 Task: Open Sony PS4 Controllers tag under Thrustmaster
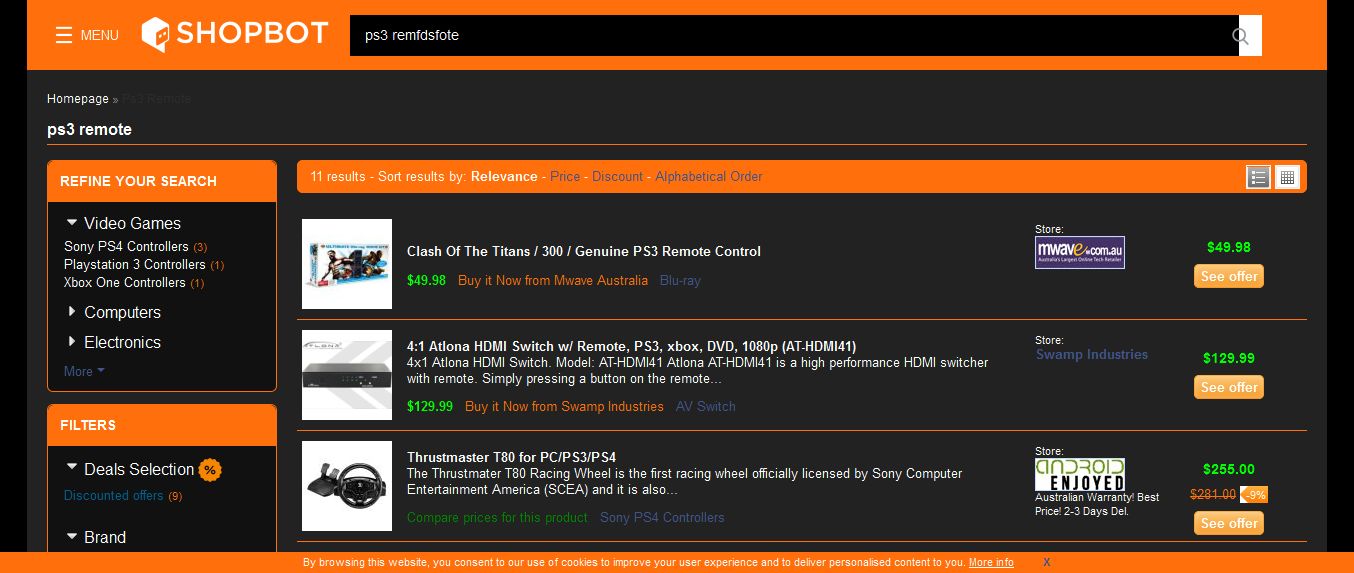[x=662, y=517]
